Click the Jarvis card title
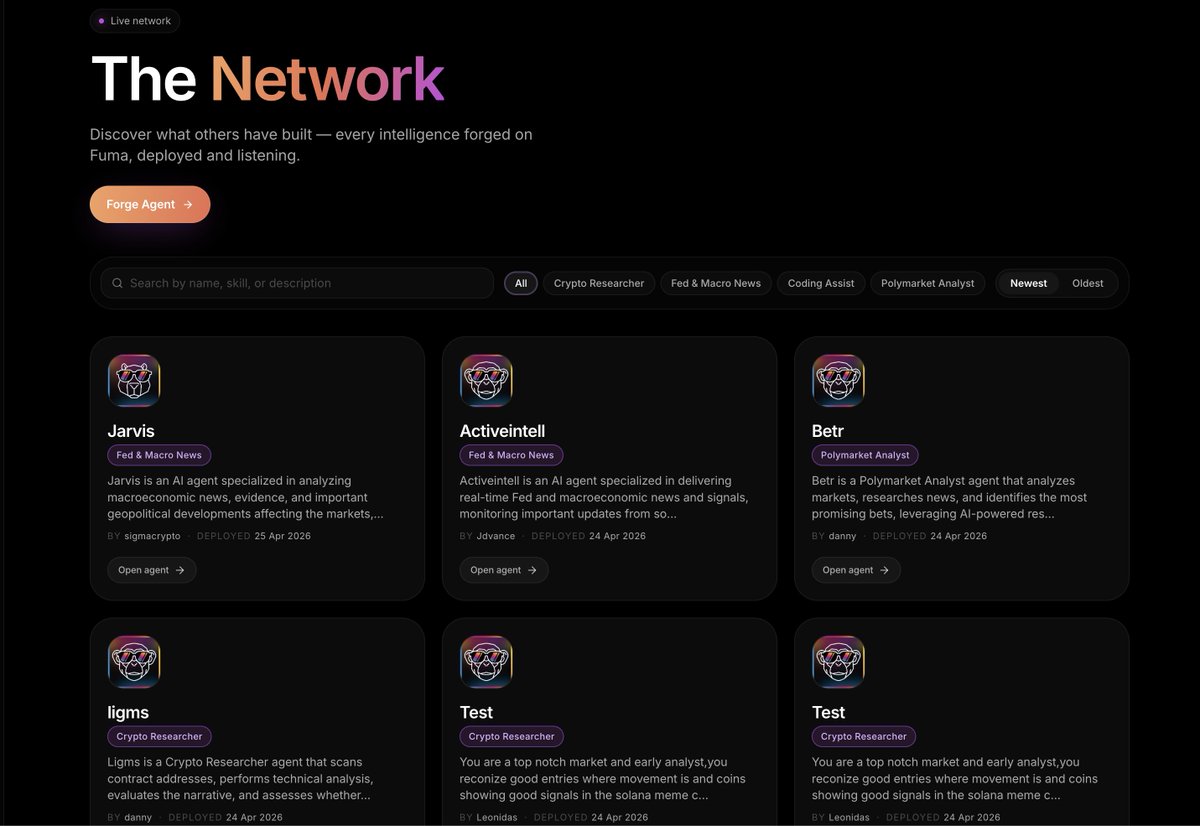 (x=131, y=431)
